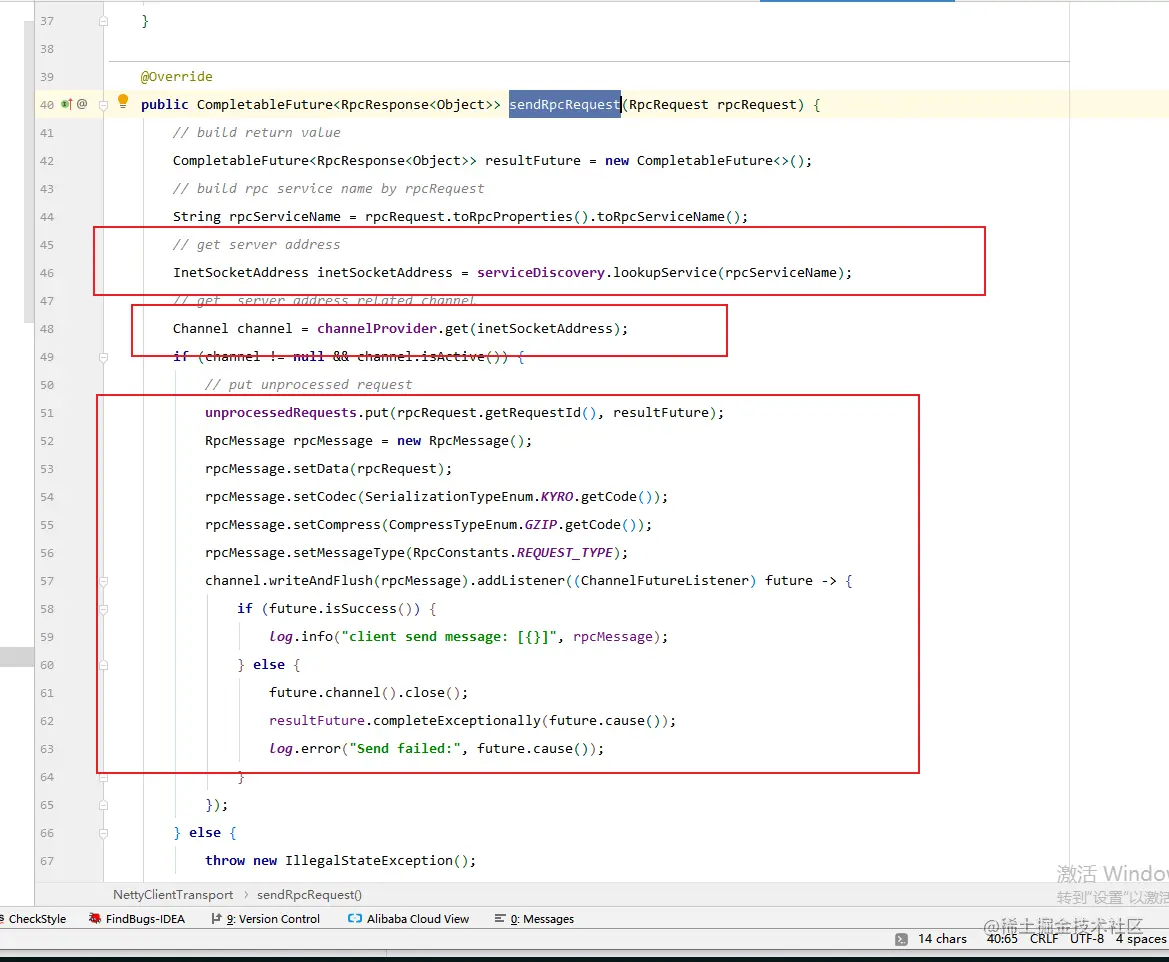Click the '// build return value' comment
The image size is (1169, 962).
point(256,133)
